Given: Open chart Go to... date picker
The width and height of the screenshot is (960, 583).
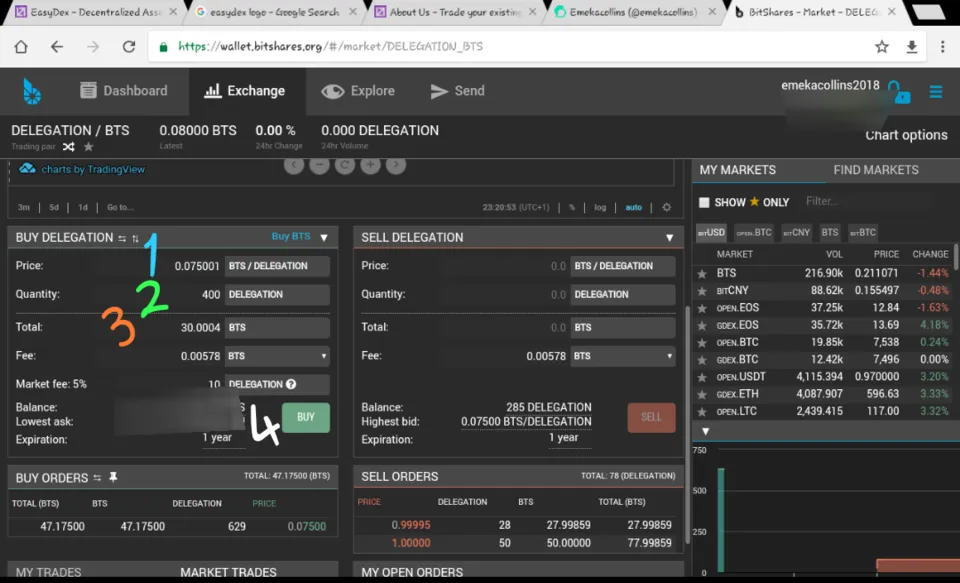Looking at the screenshot, I should coord(120,207).
